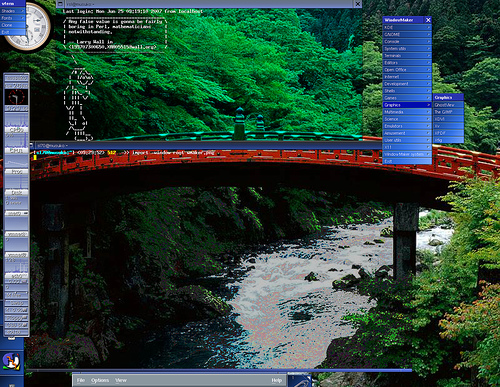Click the Help button in bottom bar
The image size is (500, 387).
(x=276, y=380)
